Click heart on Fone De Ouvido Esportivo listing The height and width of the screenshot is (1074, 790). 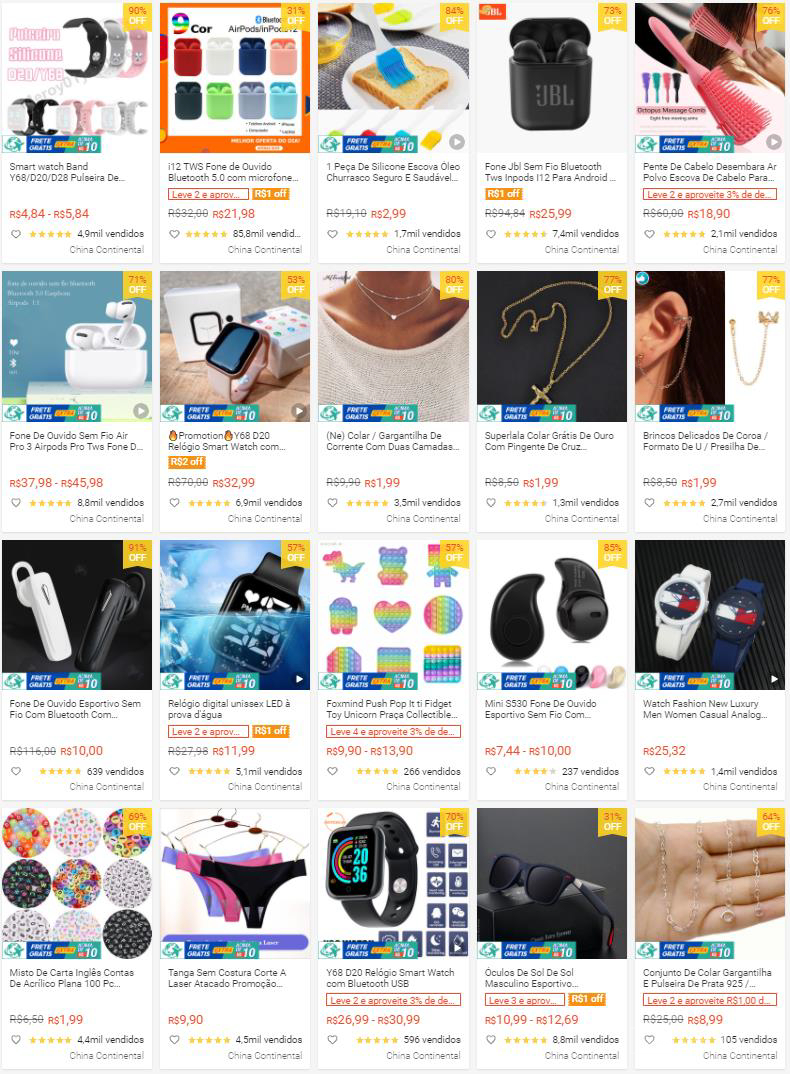[x=16, y=771]
